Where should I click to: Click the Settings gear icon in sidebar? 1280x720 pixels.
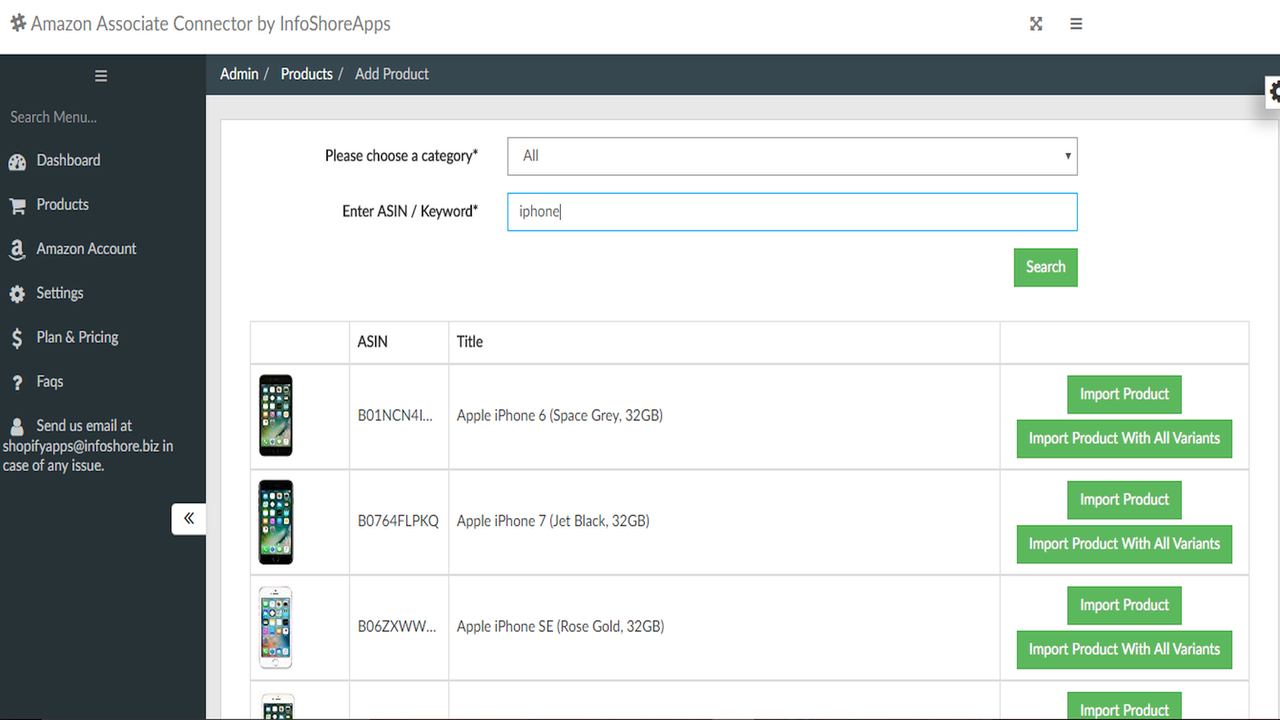[x=17, y=294]
